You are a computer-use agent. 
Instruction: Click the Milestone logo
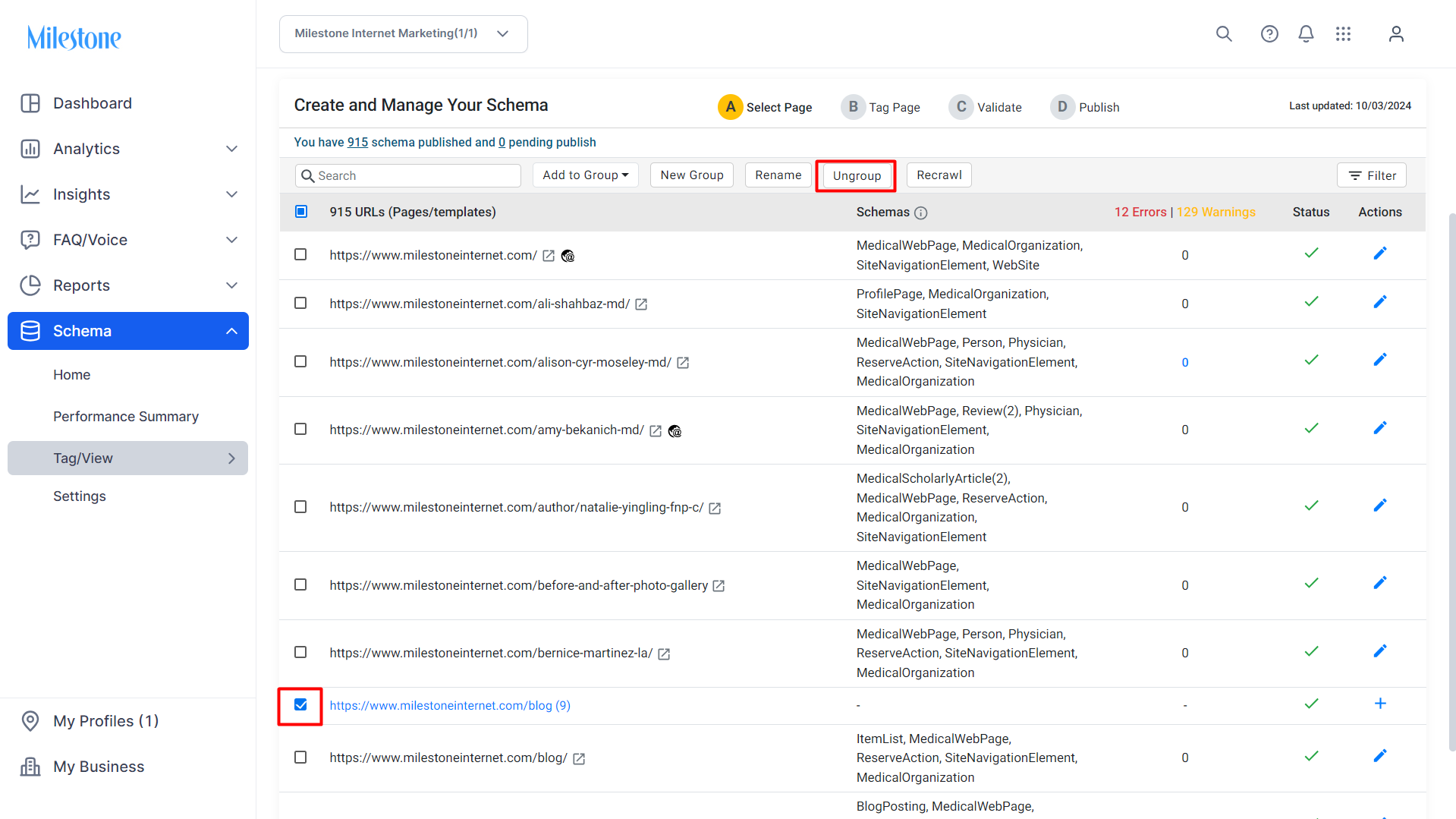click(74, 37)
